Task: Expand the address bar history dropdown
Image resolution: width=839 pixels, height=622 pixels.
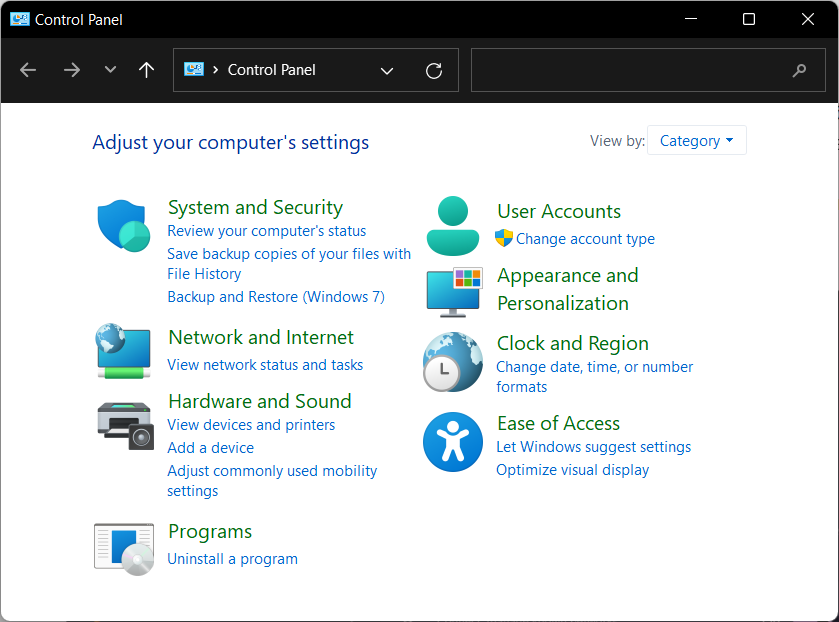Action: click(387, 70)
